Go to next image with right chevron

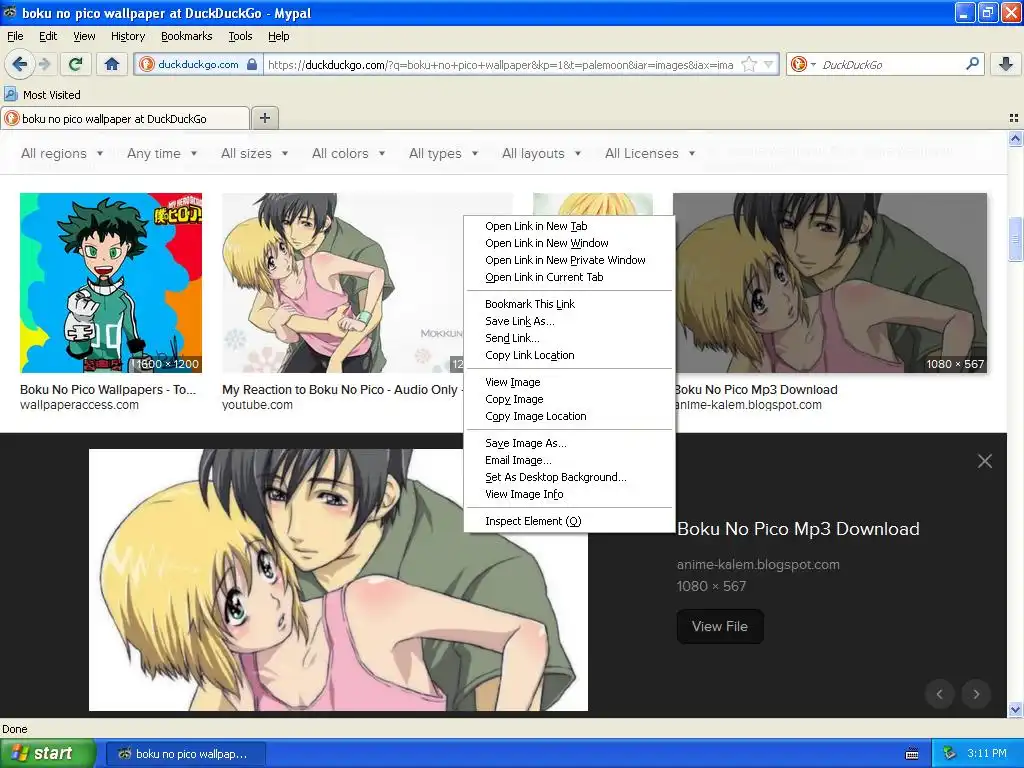point(976,694)
